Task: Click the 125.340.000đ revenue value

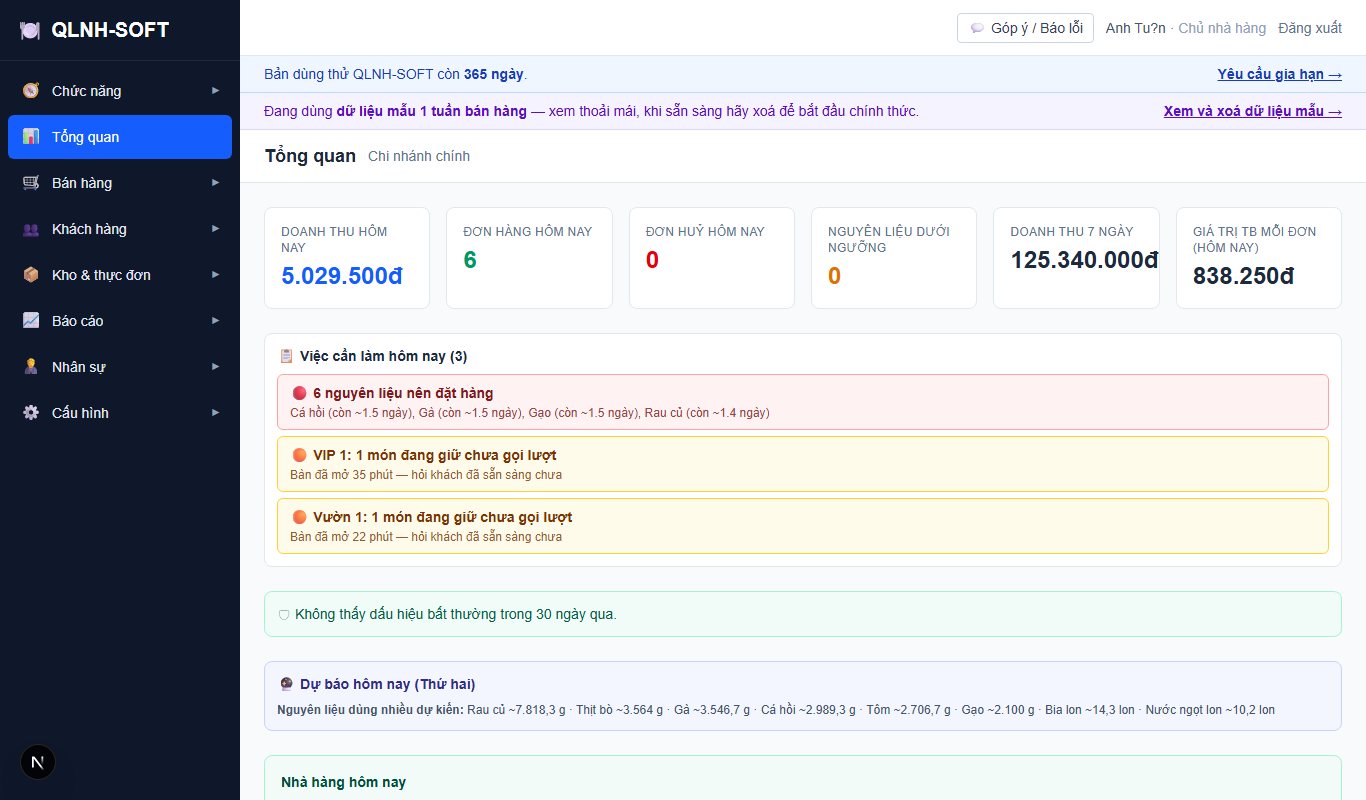Action: [x=1085, y=260]
